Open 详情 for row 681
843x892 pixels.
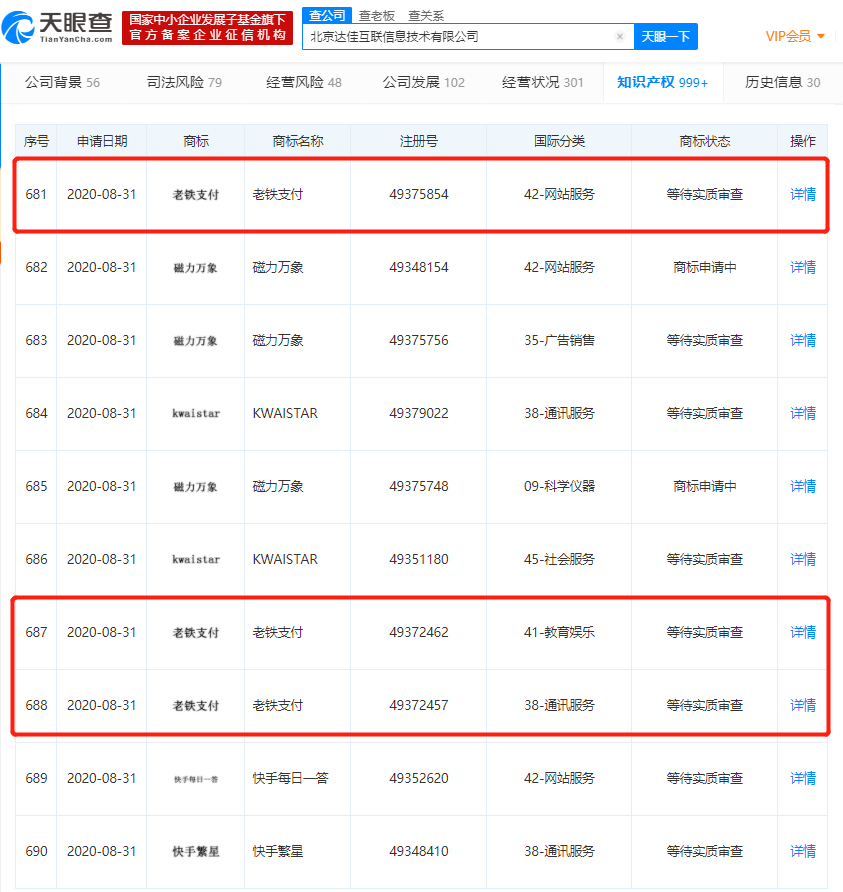803,195
